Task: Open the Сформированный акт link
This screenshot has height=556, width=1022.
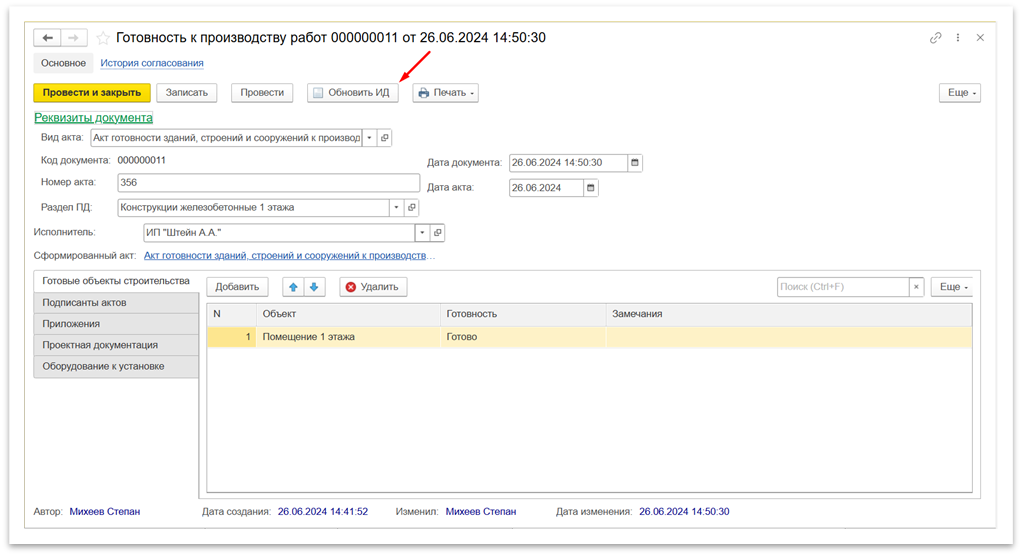Action: 290,256
